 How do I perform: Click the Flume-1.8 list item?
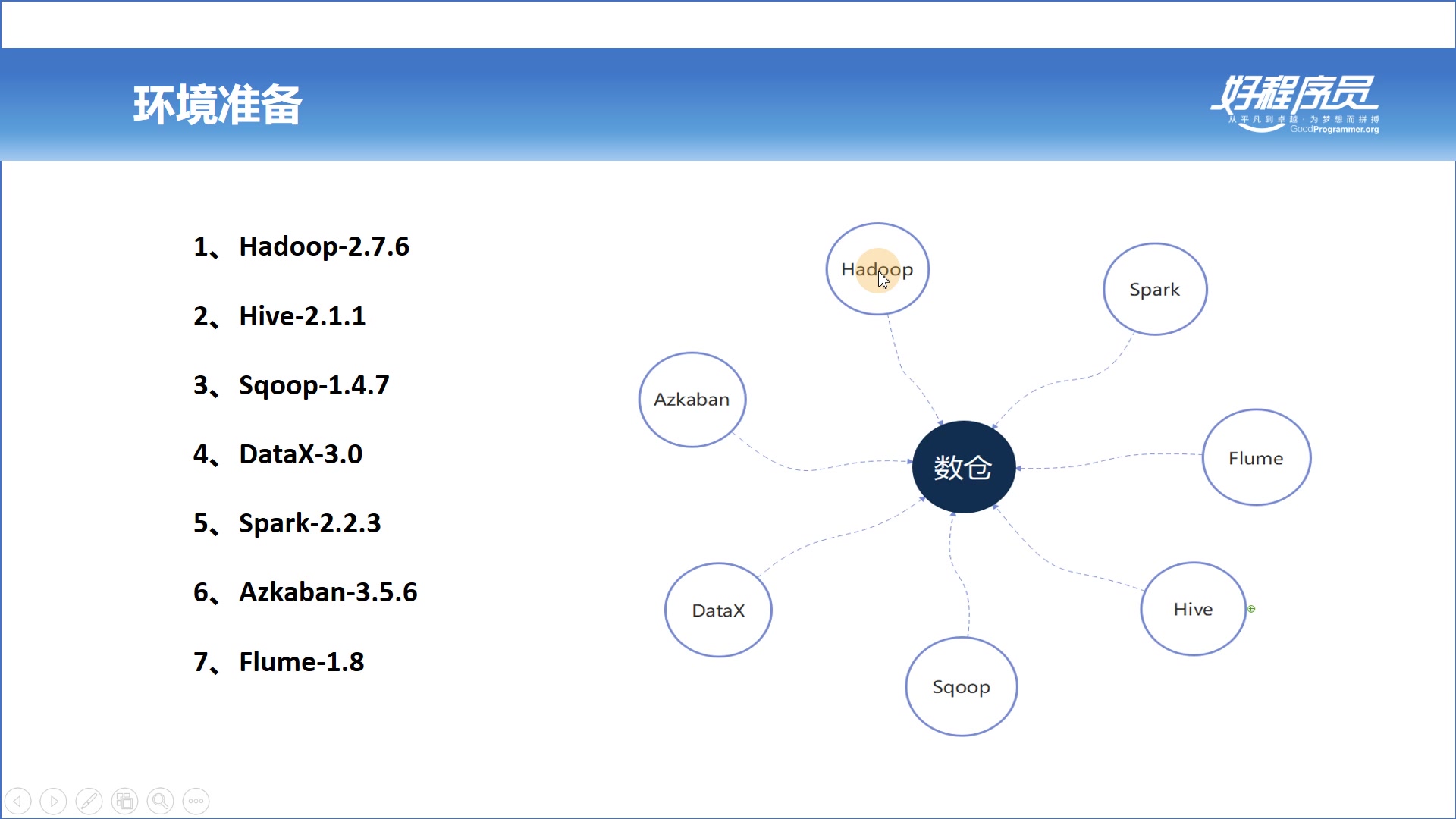point(301,662)
